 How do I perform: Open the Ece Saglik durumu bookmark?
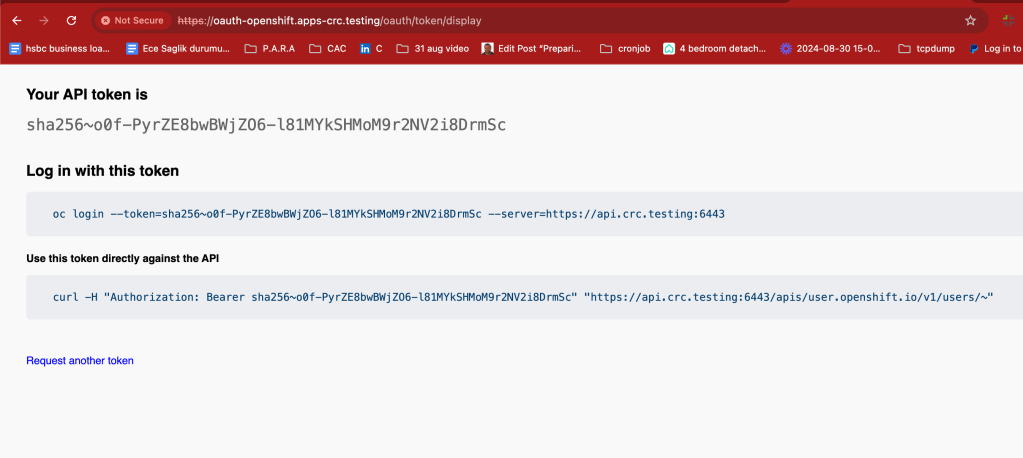(x=178, y=48)
